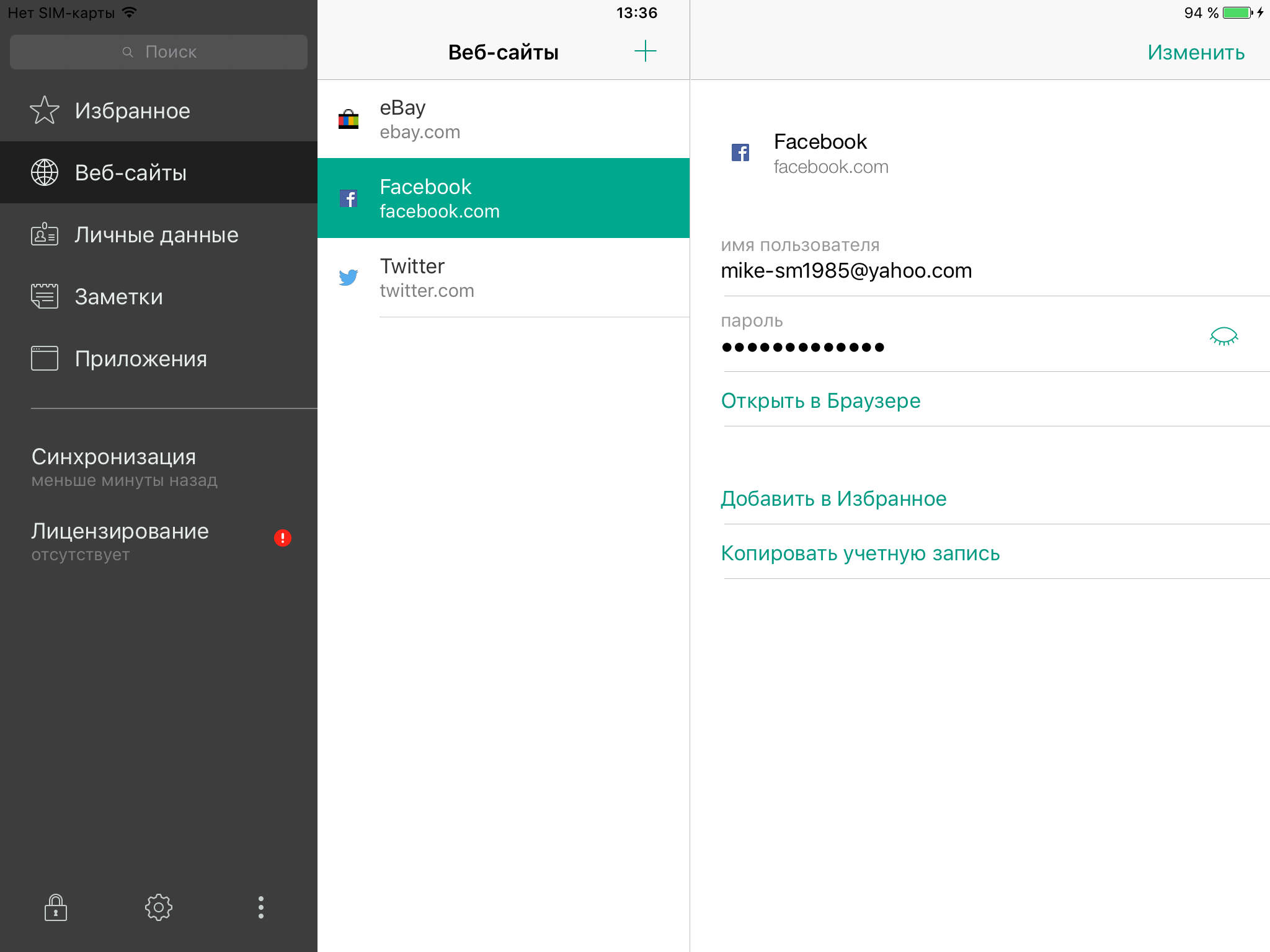Click 'Нет SIM-карты' carrier text
1270x952 pixels.
coord(61,12)
